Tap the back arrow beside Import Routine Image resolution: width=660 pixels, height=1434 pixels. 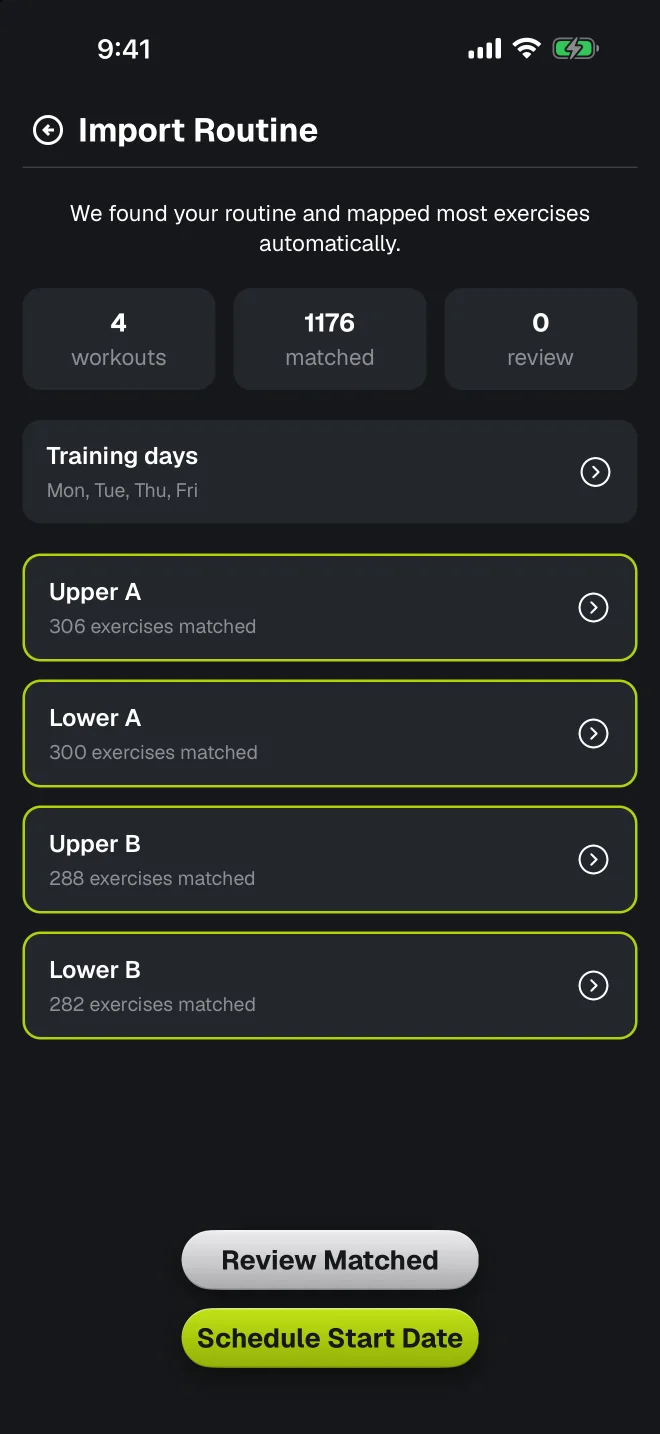click(48, 130)
